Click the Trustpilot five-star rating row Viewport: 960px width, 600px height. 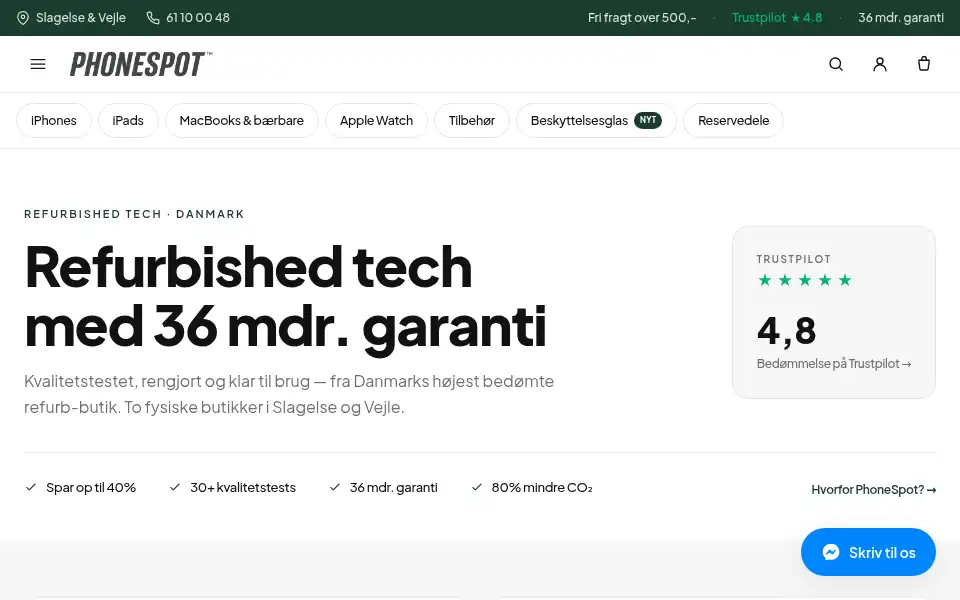[804, 280]
